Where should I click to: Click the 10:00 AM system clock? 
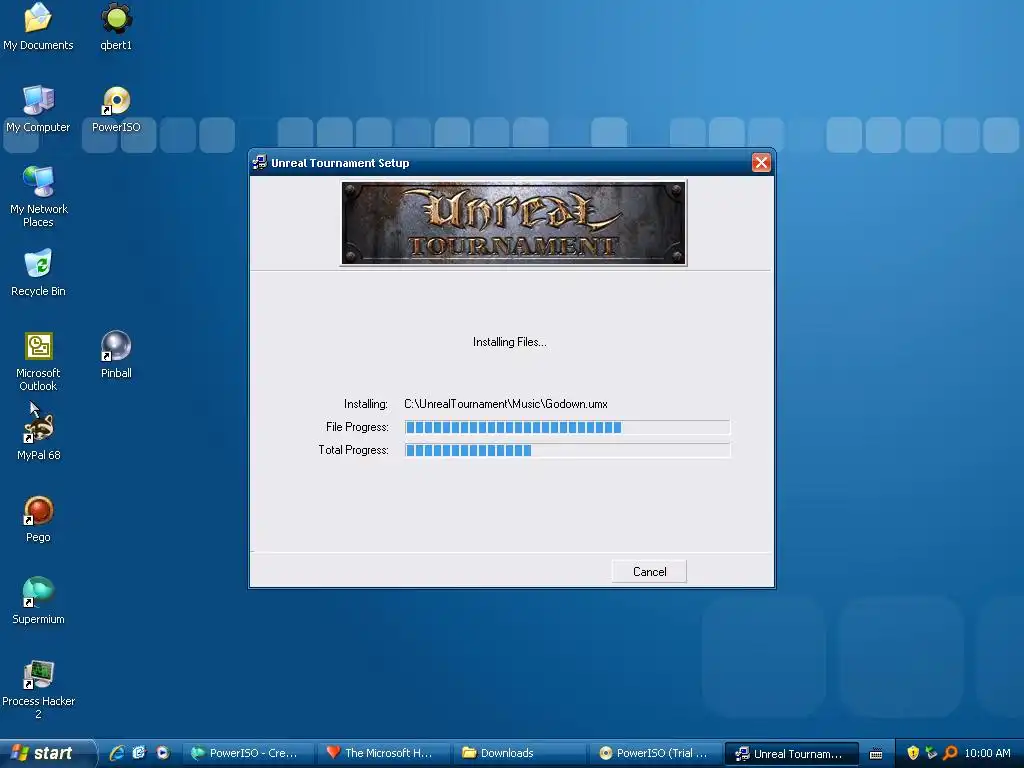coord(987,753)
